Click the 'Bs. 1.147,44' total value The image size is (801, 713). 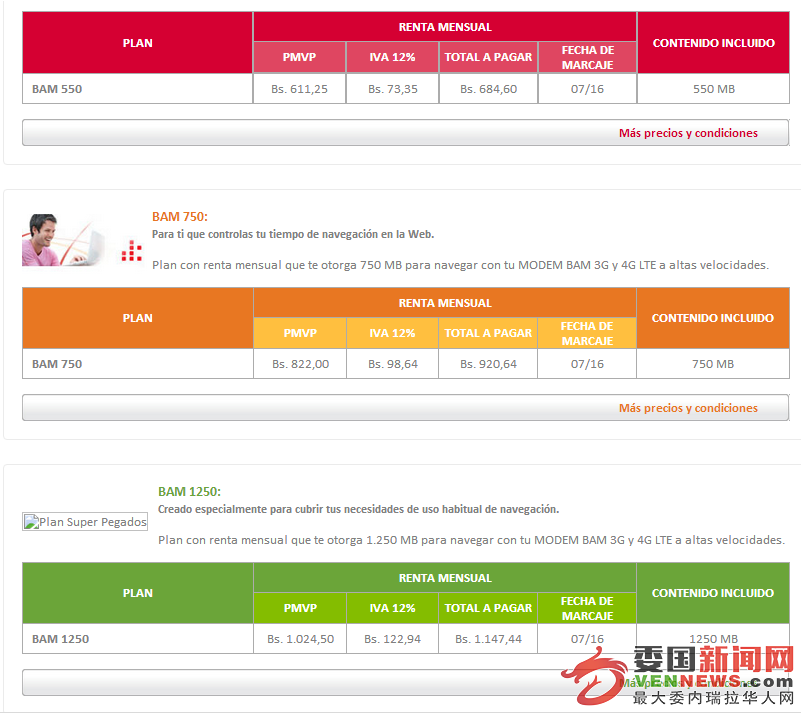point(488,639)
